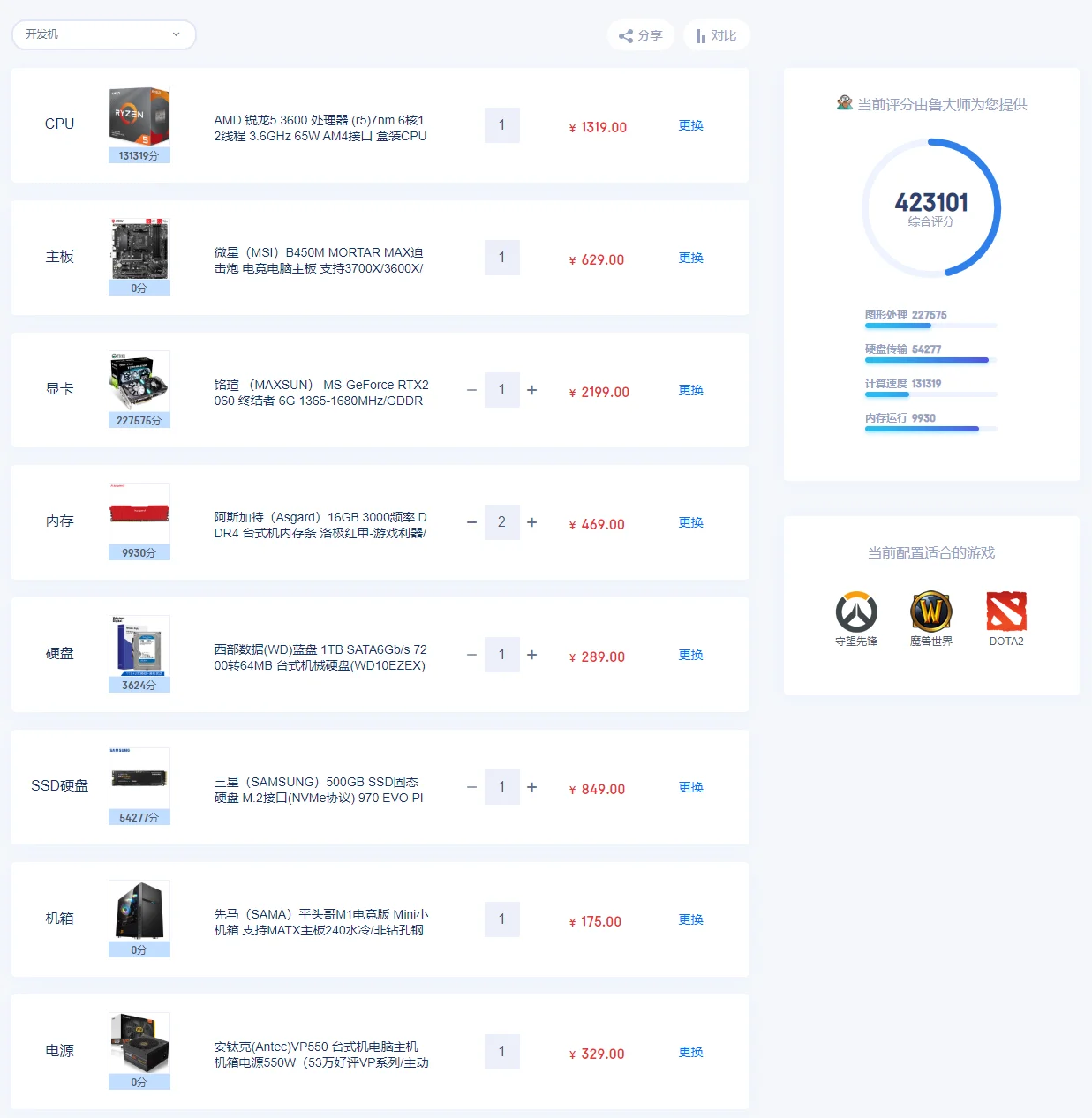Click the 内存 quantity field showing 2
Viewport: 1092px width, 1118px height.
(x=502, y=522)
